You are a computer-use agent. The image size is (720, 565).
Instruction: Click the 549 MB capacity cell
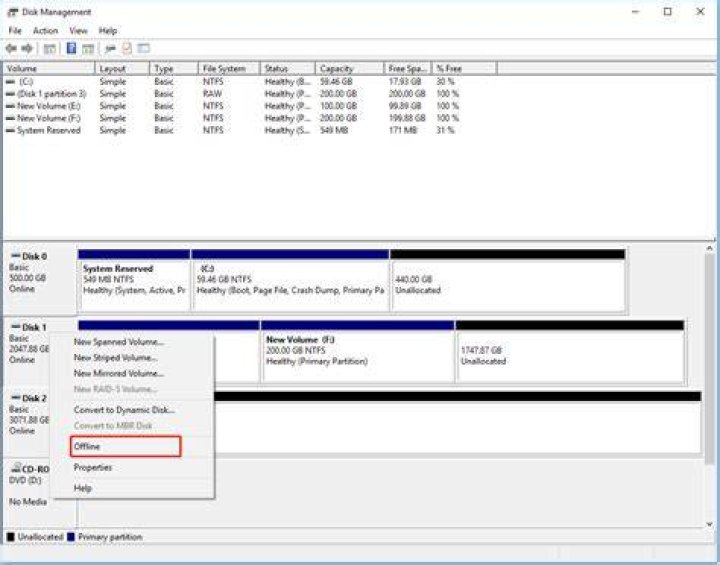pos(334,130)
